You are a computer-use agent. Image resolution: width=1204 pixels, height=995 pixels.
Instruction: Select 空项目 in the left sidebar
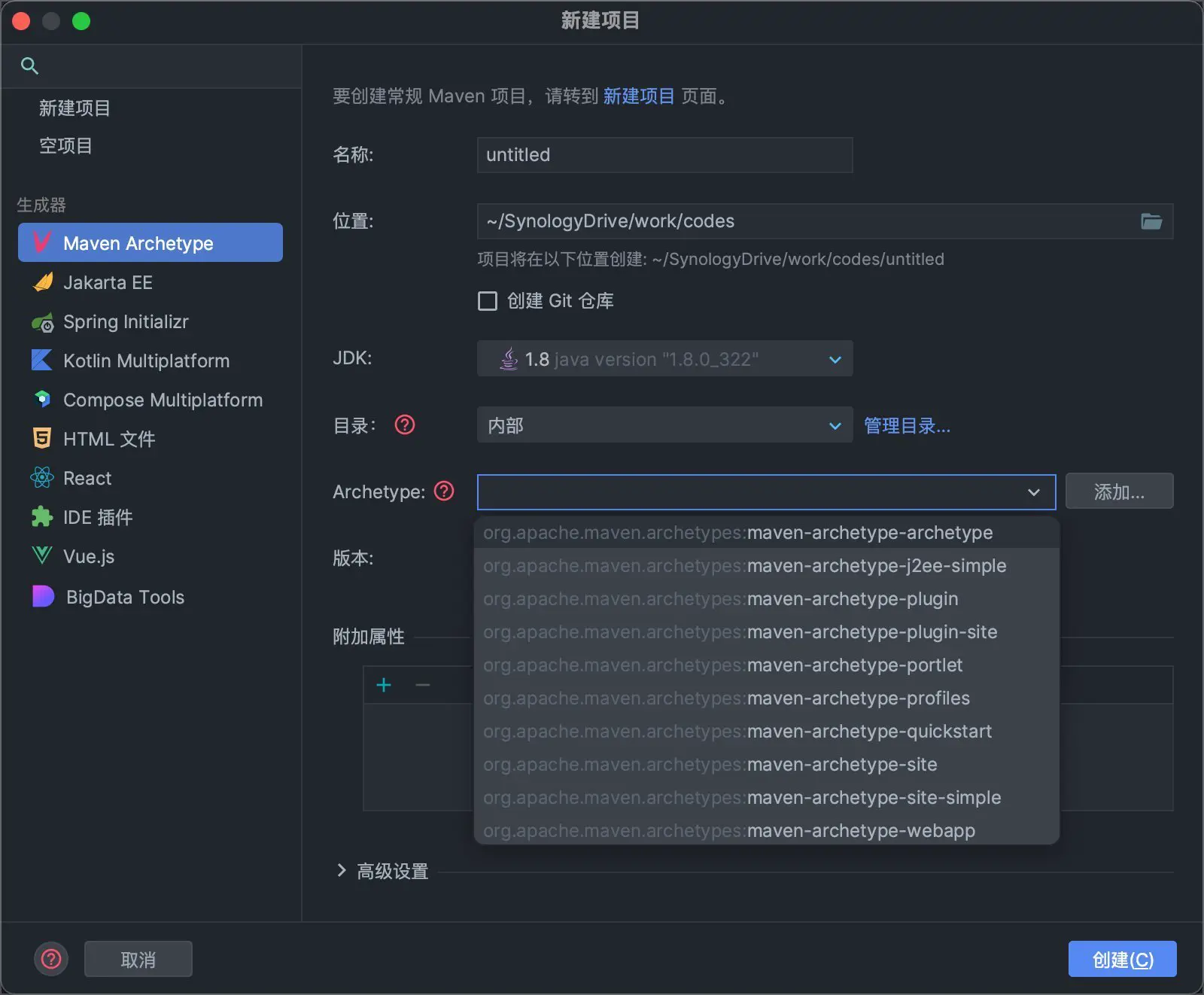[x=66, y=146]
